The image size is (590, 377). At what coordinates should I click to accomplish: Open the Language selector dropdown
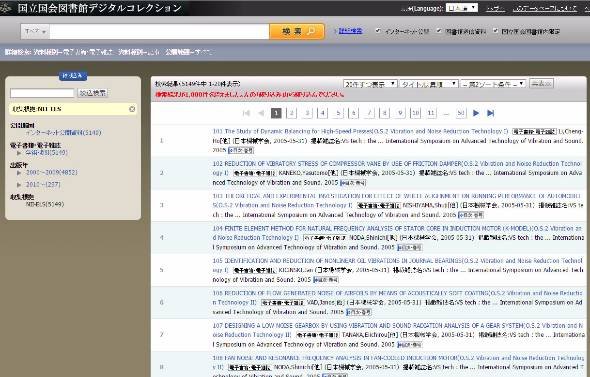point(462,8)
